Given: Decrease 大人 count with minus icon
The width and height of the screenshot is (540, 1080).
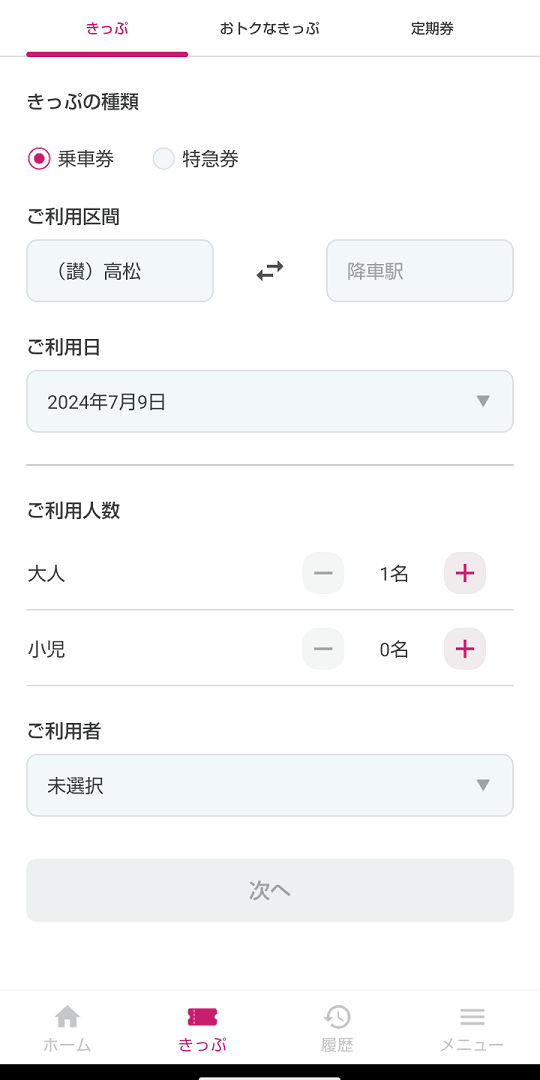Looking at the screenshot, I should click(323, 573).
